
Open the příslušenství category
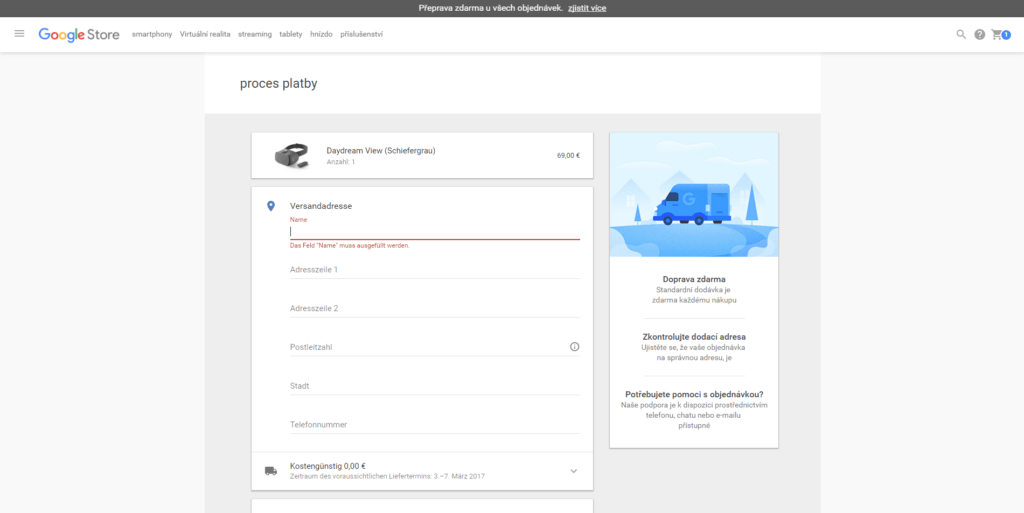(x=361, y=34)
